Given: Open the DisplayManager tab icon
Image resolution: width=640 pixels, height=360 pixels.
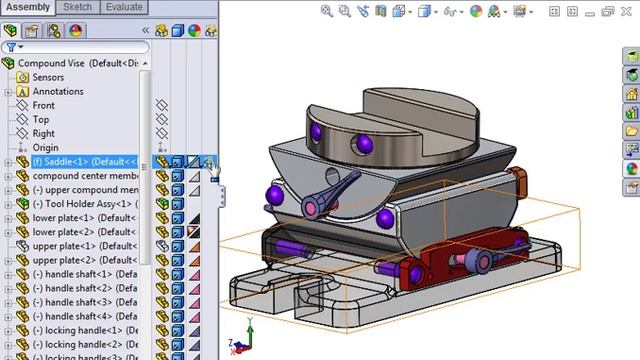Looking at the screenshot, I should [x=76, y=31].
